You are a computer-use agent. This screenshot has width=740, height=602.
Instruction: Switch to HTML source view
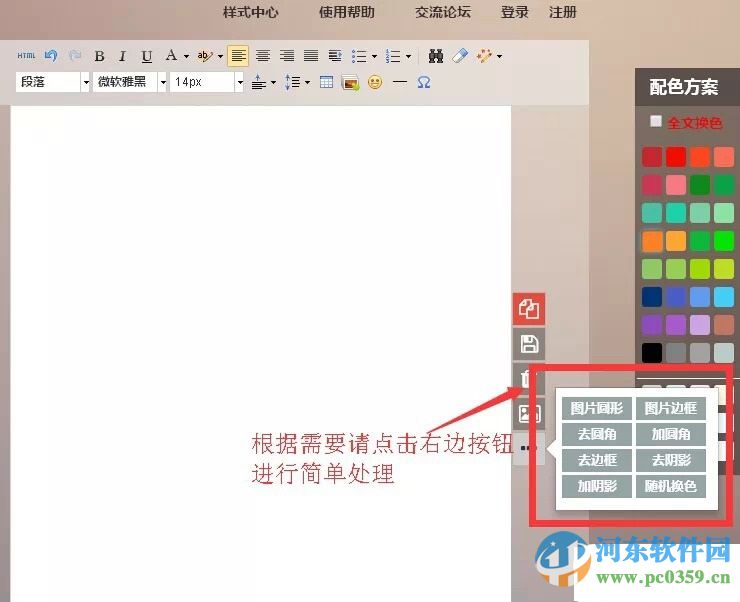[x=26, y=56]
